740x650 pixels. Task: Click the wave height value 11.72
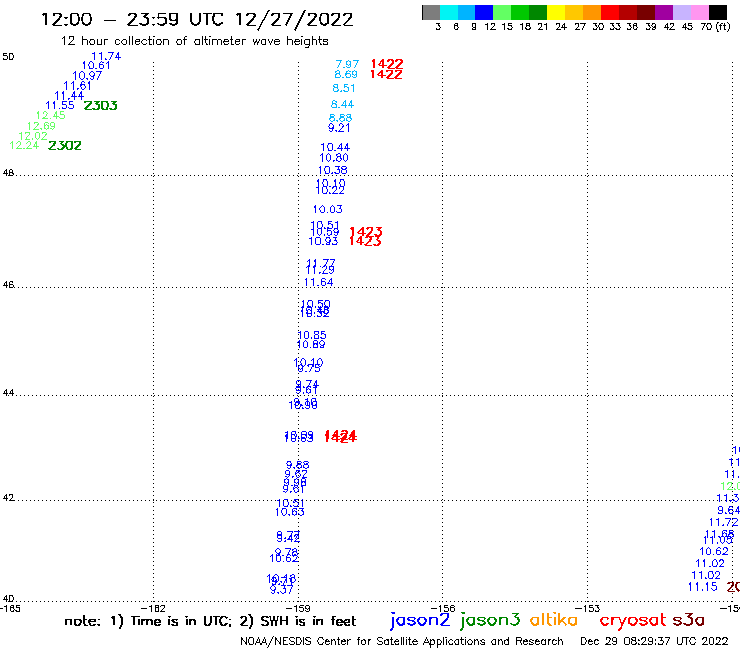pyautogui.click(x=723, y=522)
